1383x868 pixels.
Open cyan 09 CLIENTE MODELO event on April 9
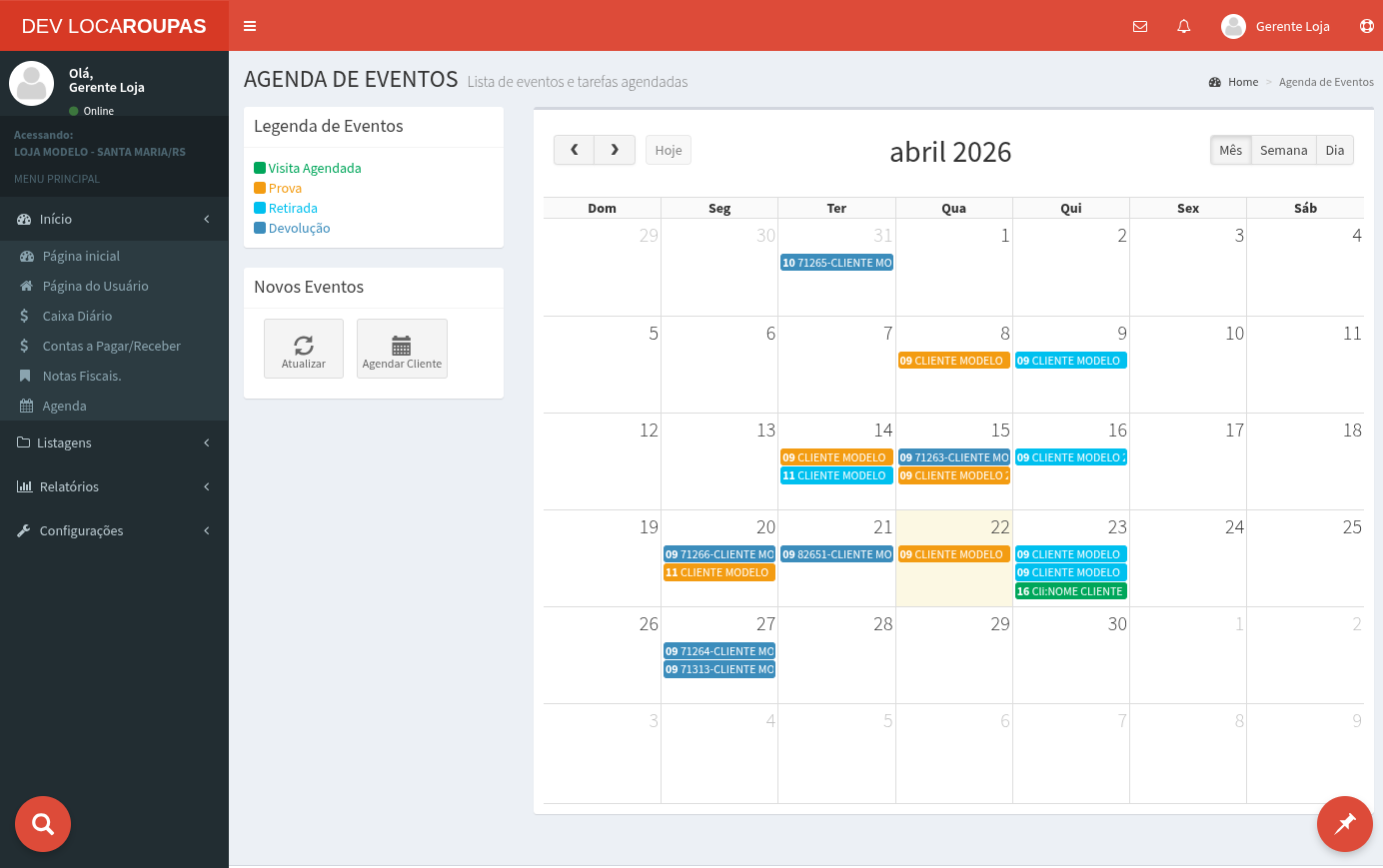coord(1071,361)
